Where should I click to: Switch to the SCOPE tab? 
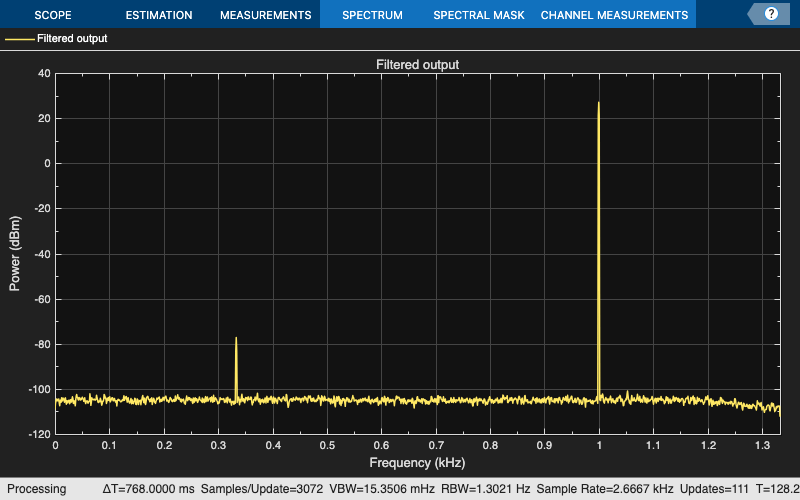coord(53,15)
